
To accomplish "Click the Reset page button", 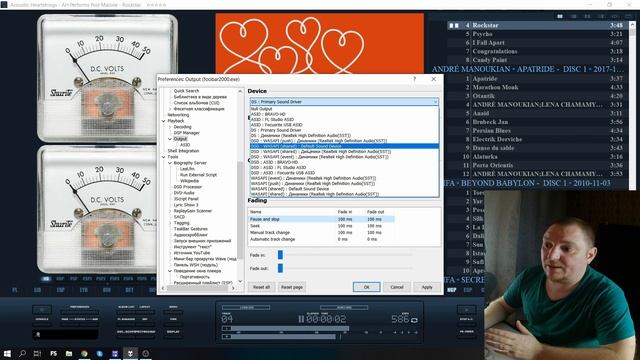I will [x=292, y=287].
